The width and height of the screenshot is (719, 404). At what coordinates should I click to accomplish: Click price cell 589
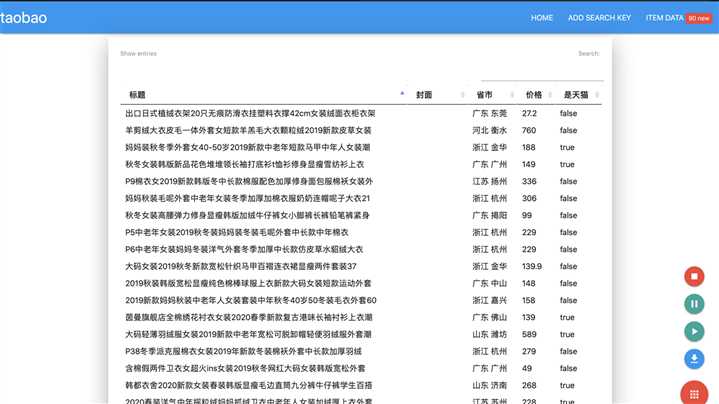click(529, 334)
